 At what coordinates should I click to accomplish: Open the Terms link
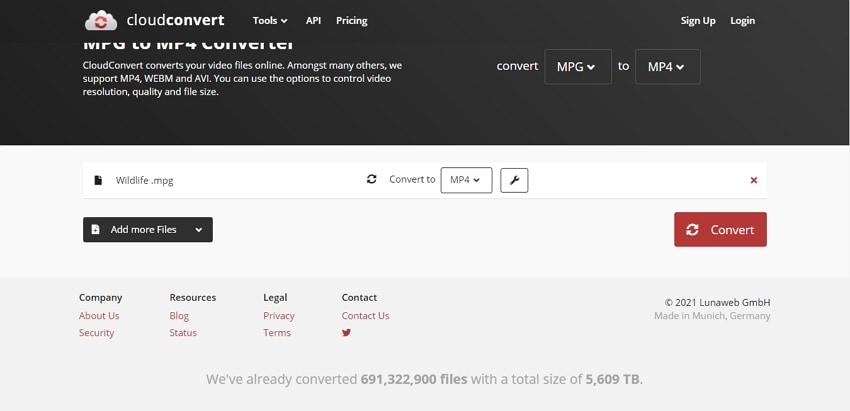click(277, 333)
